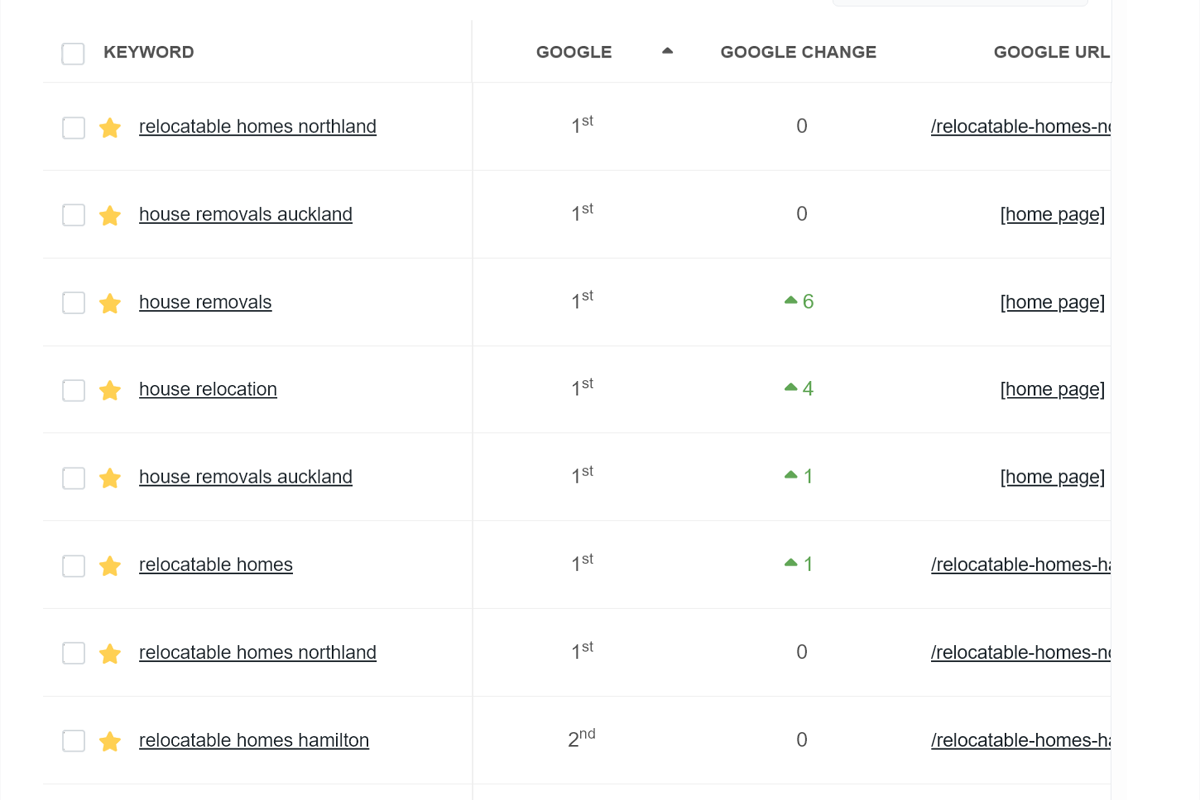Image resolution: width=1200 pixels, height=800 pixels.
Task: Open the house removals keyword with +6 change
Action: tap(205, 302)
